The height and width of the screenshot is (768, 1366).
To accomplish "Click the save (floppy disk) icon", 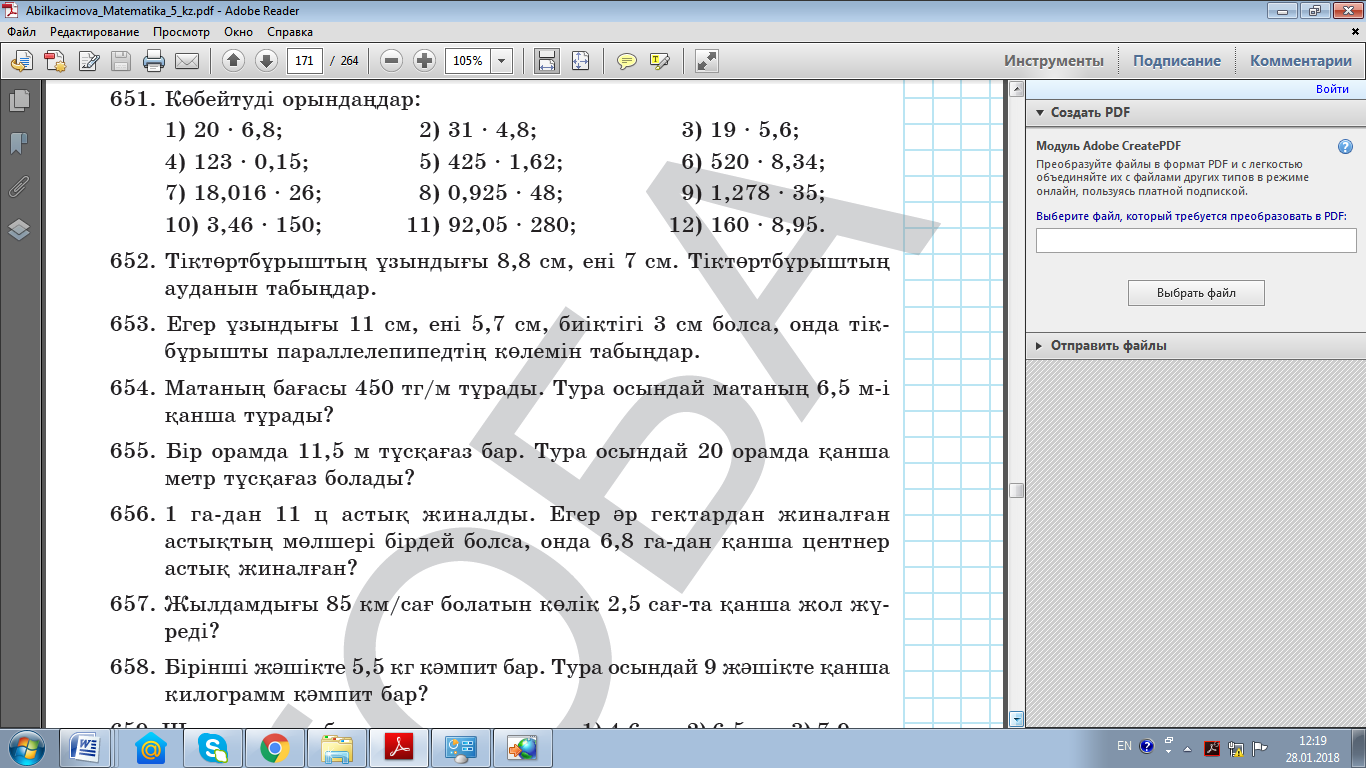I will point(121,60).
